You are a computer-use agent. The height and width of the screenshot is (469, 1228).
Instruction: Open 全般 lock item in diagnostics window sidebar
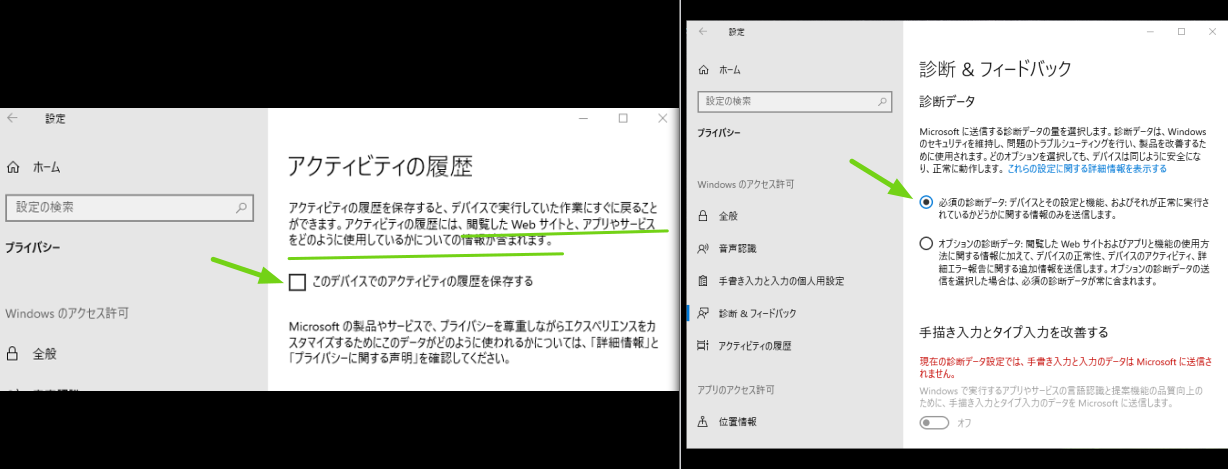point(718,215)
